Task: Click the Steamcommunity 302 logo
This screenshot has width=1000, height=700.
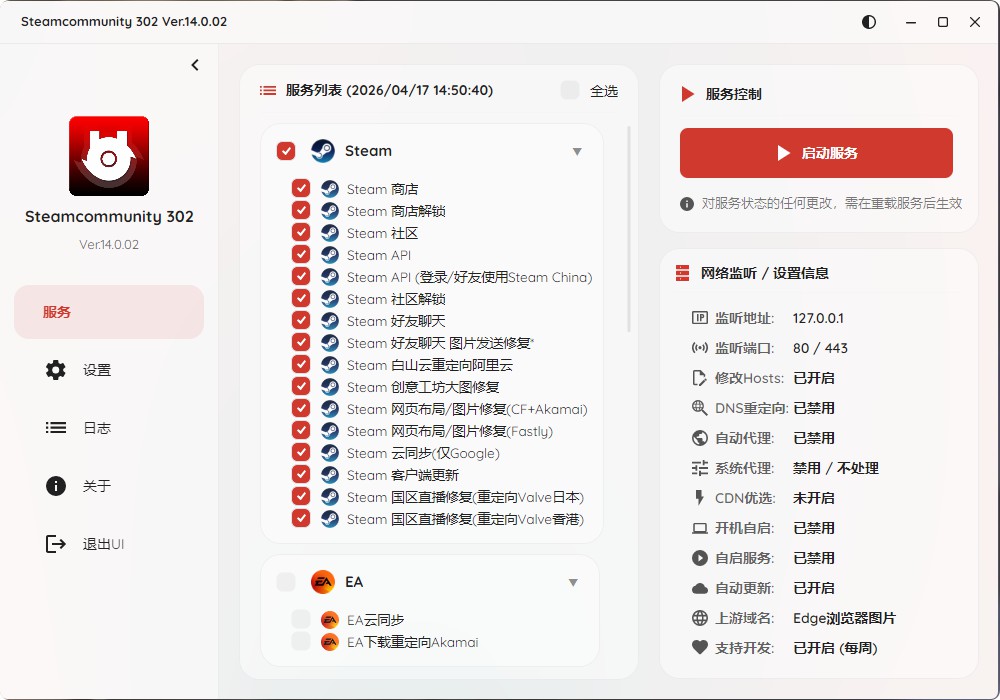Action: click(109, 156)
